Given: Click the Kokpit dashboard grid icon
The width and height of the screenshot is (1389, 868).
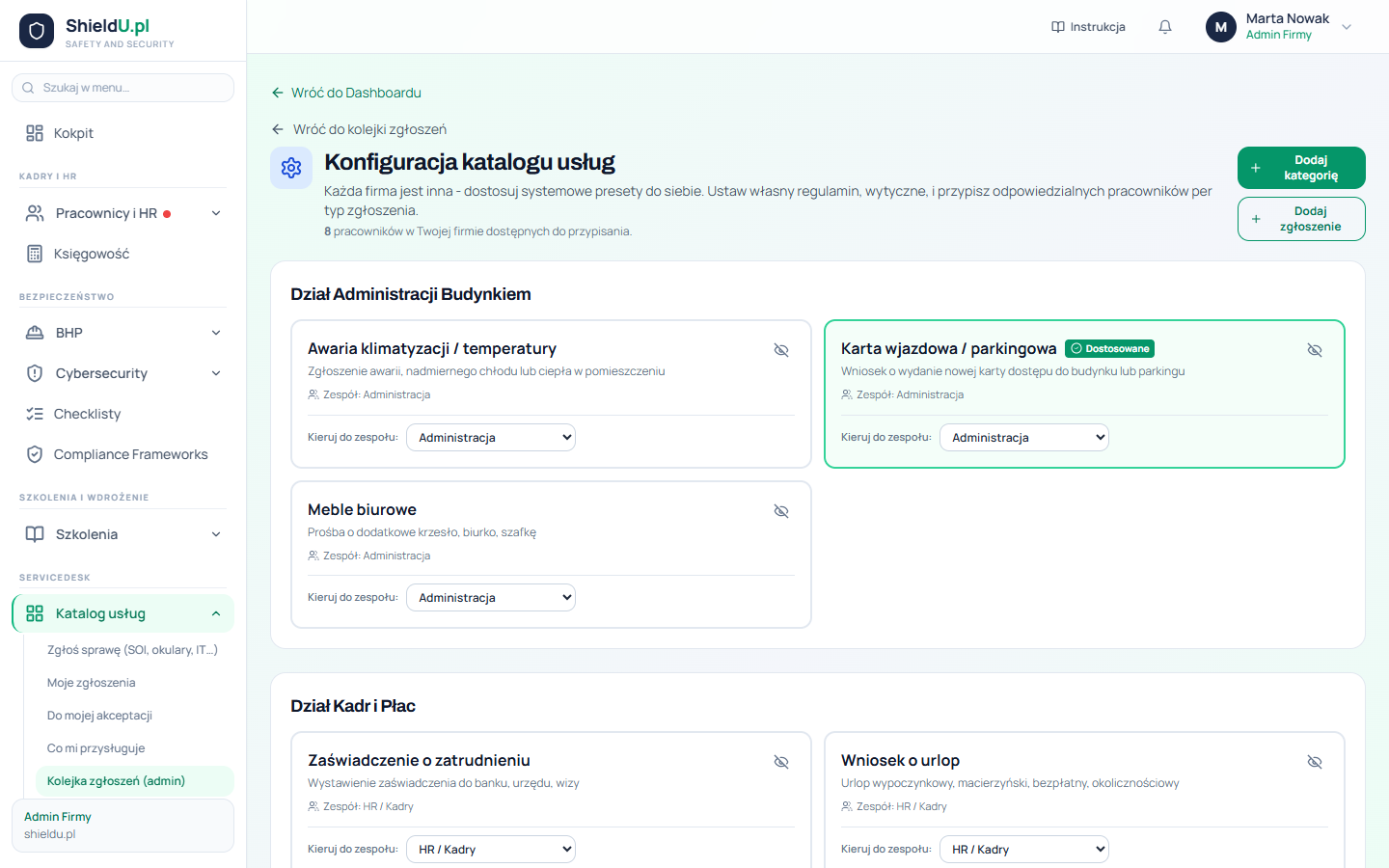Looking at the screenshot, I should 35,133.
